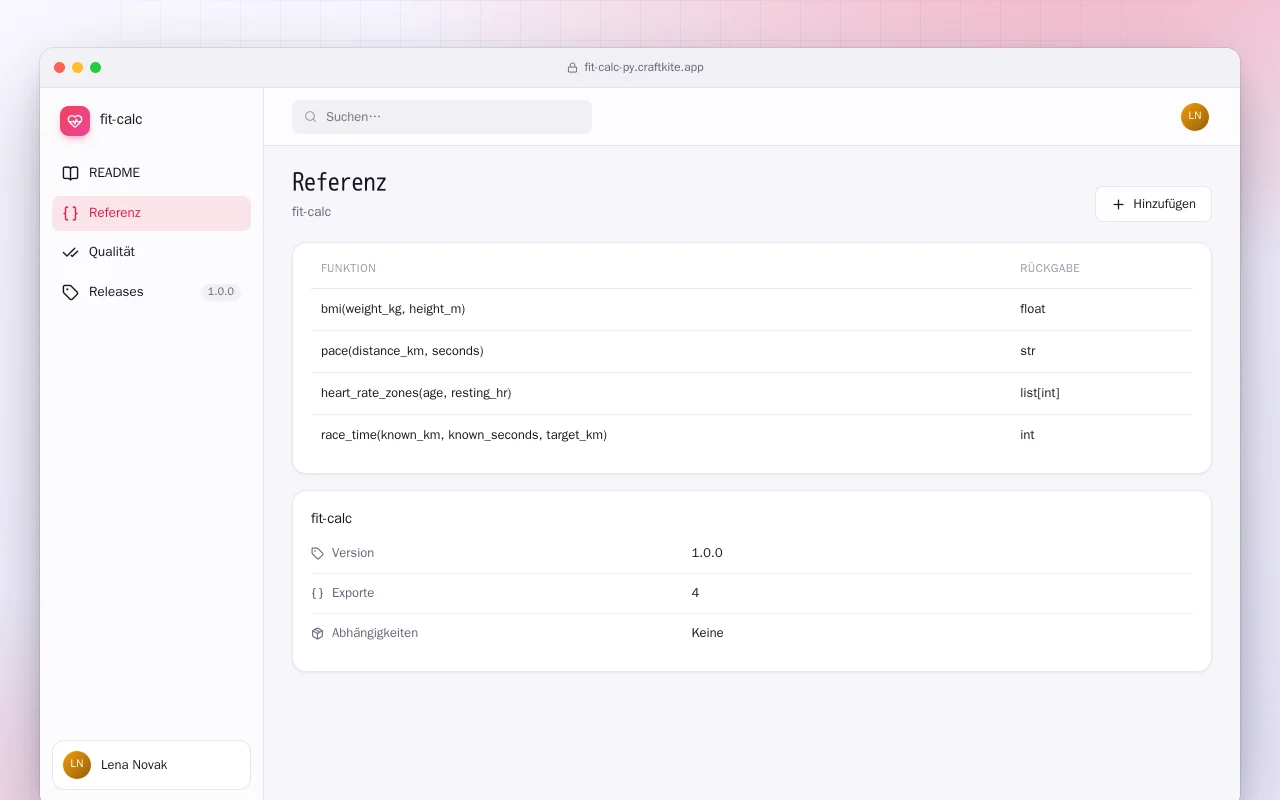Screen dimensions: 1280x800
Task: Click the 1.0.0 release badge
Action: 221,292
